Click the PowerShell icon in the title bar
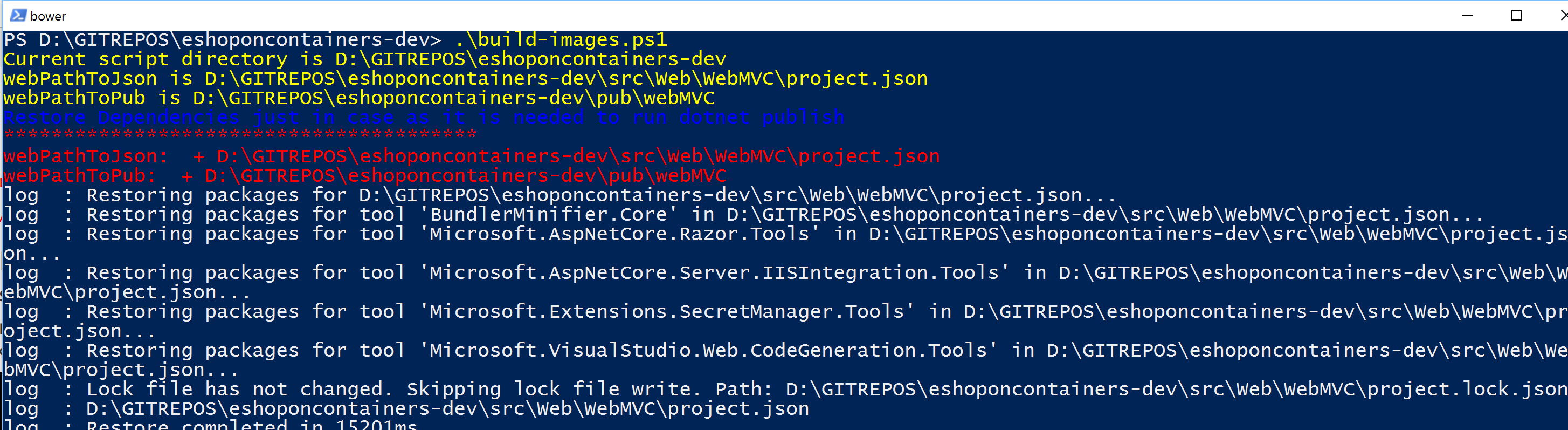 pos(18,15)
